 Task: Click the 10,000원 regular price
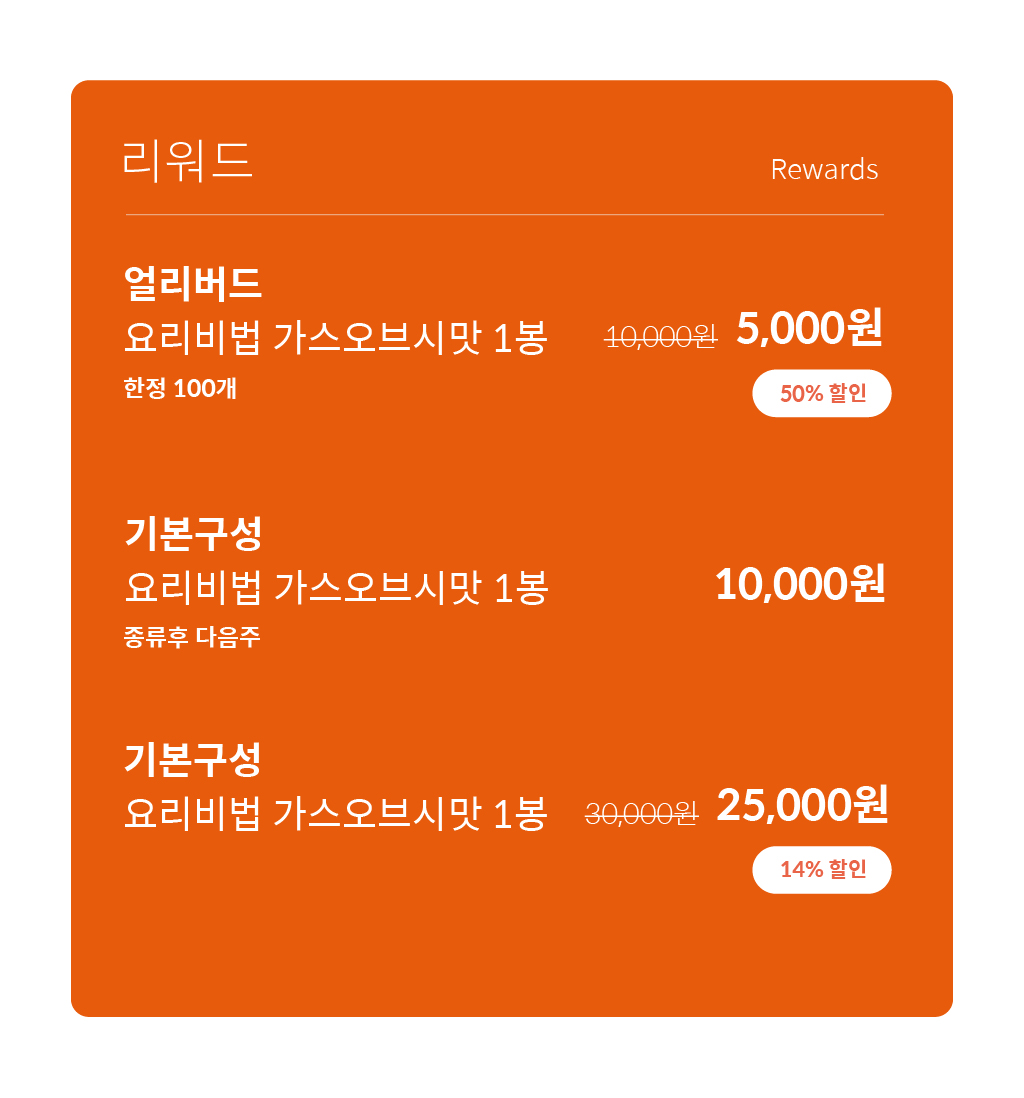click(x=800, y=583)
